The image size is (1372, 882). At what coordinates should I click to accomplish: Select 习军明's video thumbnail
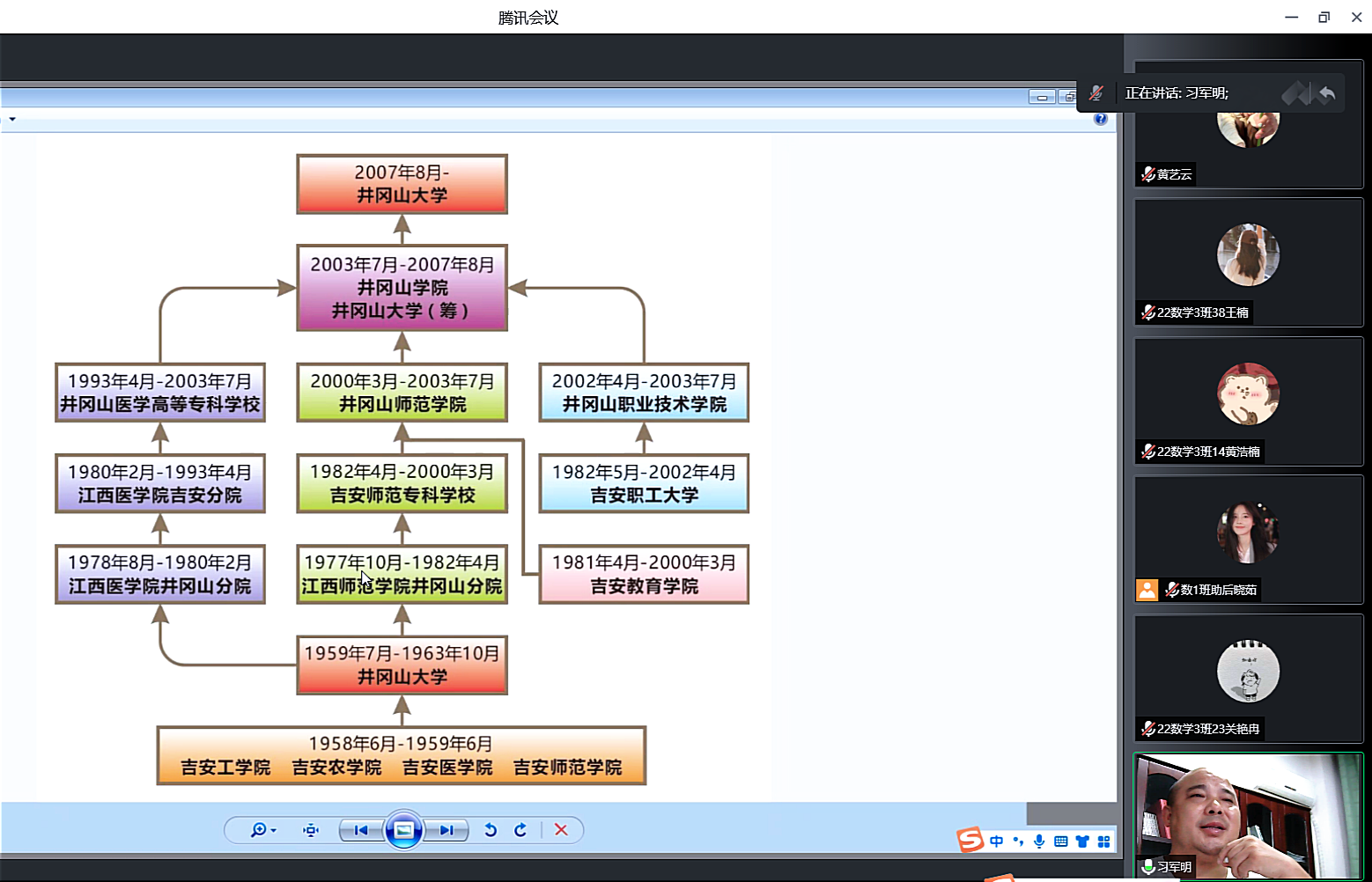click(x=1248, y=815)
